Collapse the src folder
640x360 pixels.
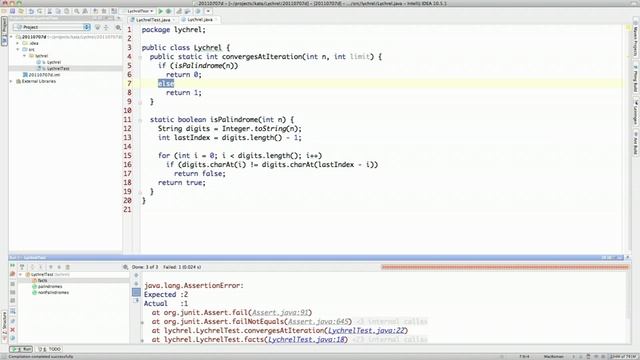tap(18, 49)
